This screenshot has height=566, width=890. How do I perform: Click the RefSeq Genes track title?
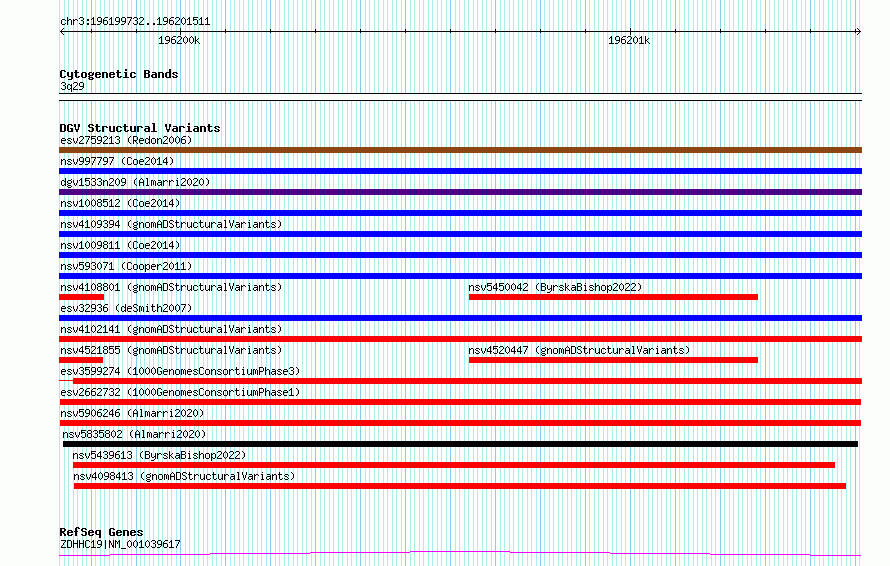(x=101, y=532)
